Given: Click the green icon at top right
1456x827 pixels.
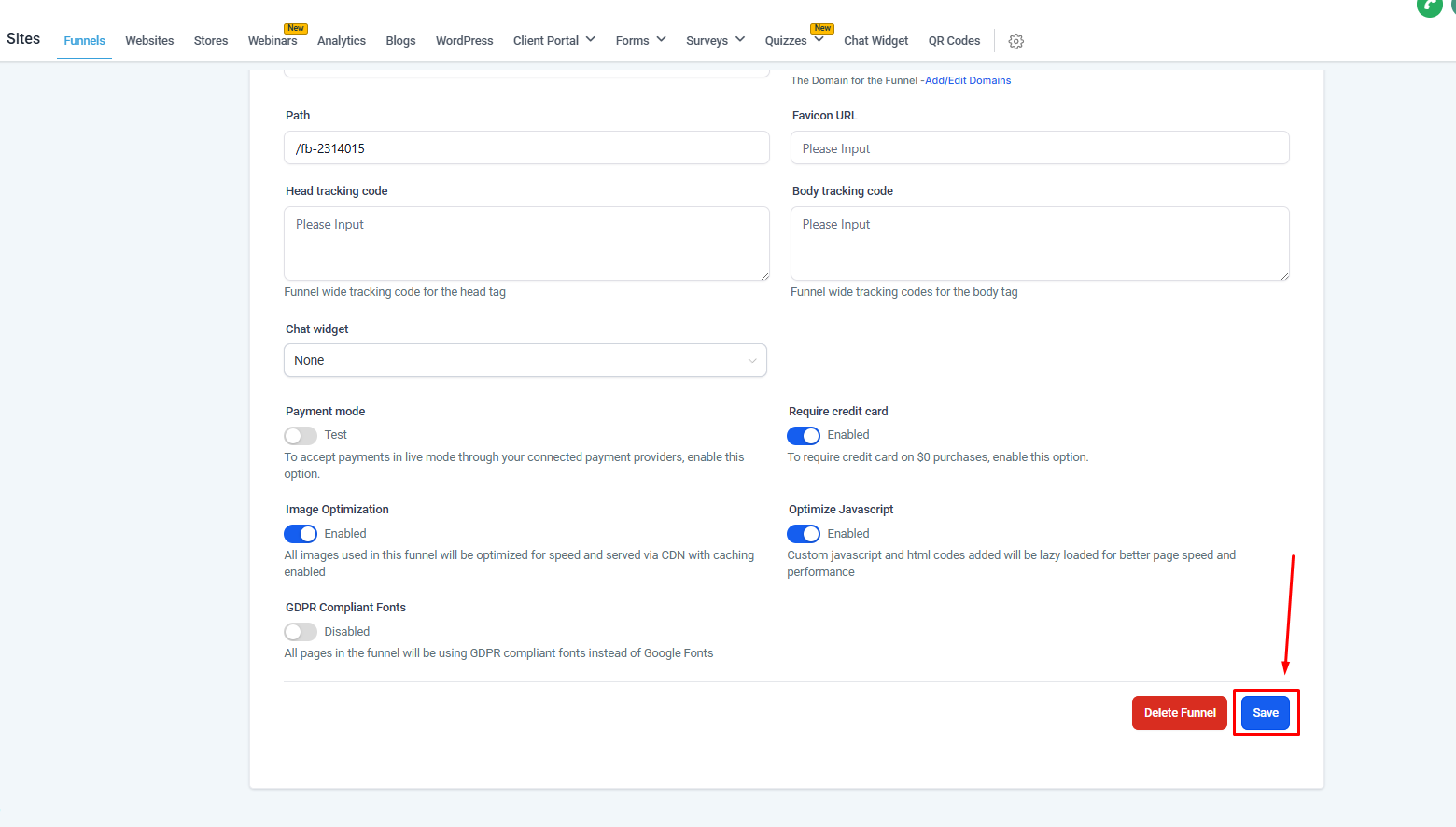Looking at the screenshot, I should click(1429, 7).
